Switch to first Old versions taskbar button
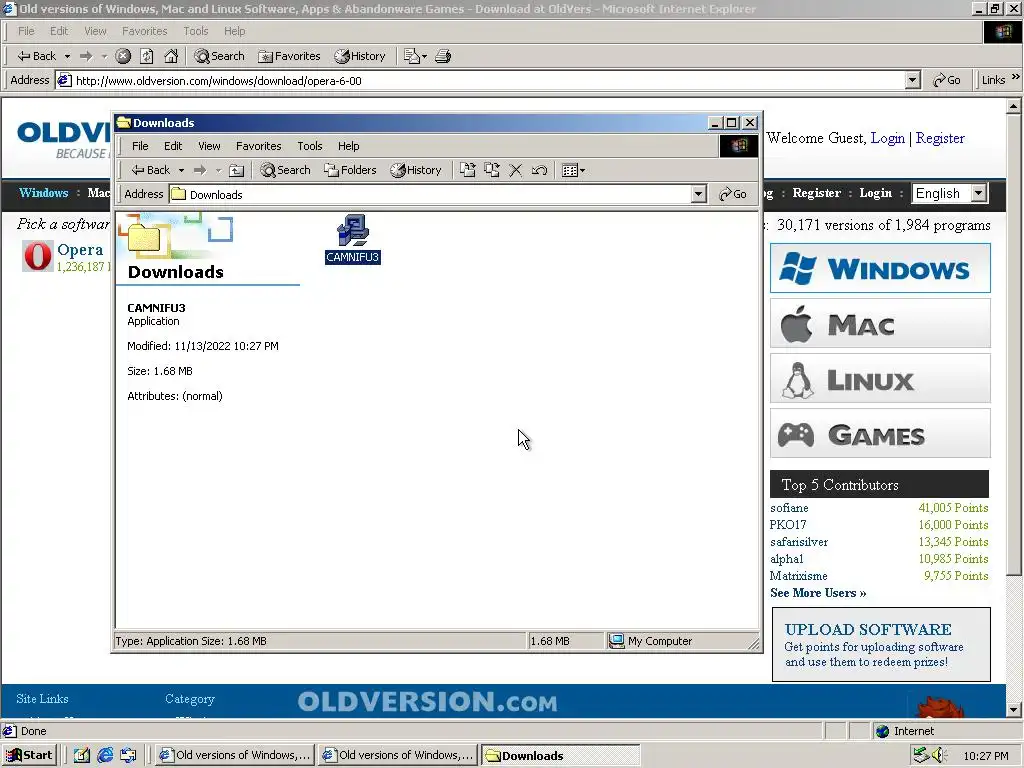Image resolution: width=1024 pixels, height=768 pixels. (235, 755)
